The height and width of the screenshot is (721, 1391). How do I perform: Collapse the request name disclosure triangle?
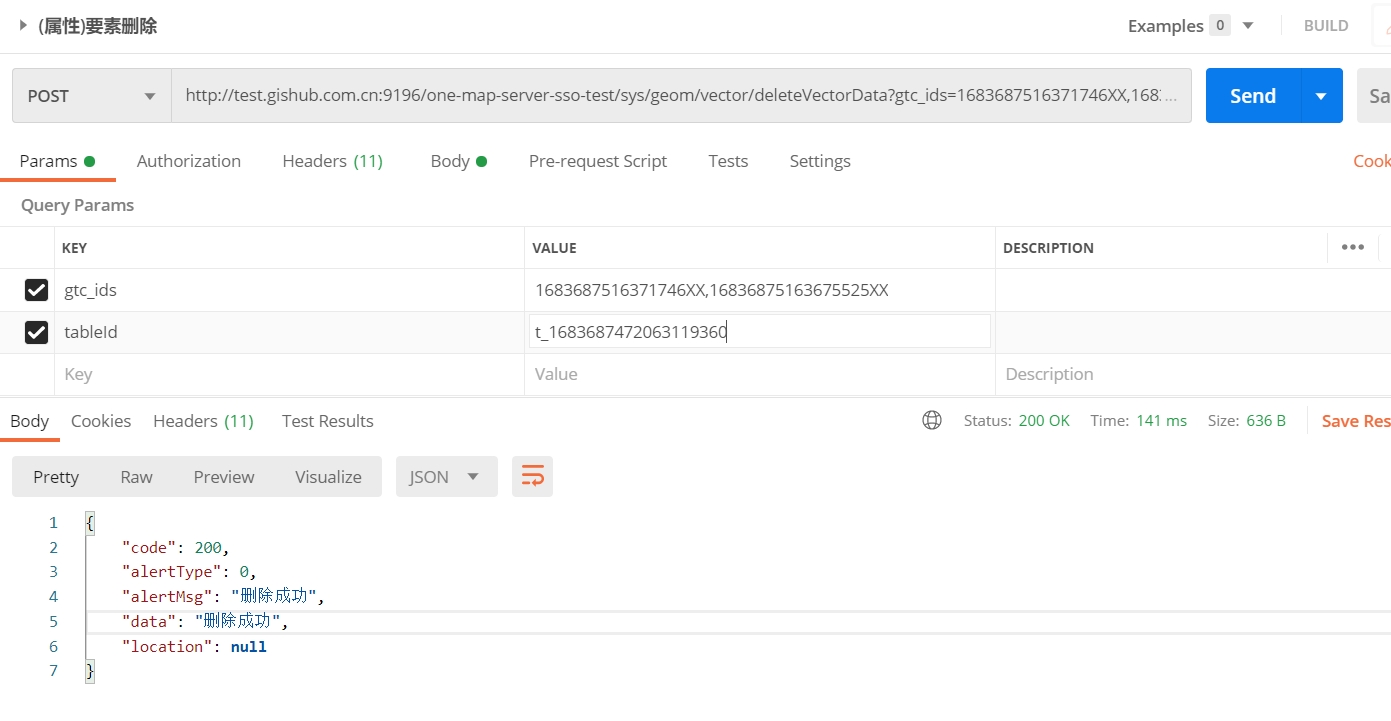point(23,25)
